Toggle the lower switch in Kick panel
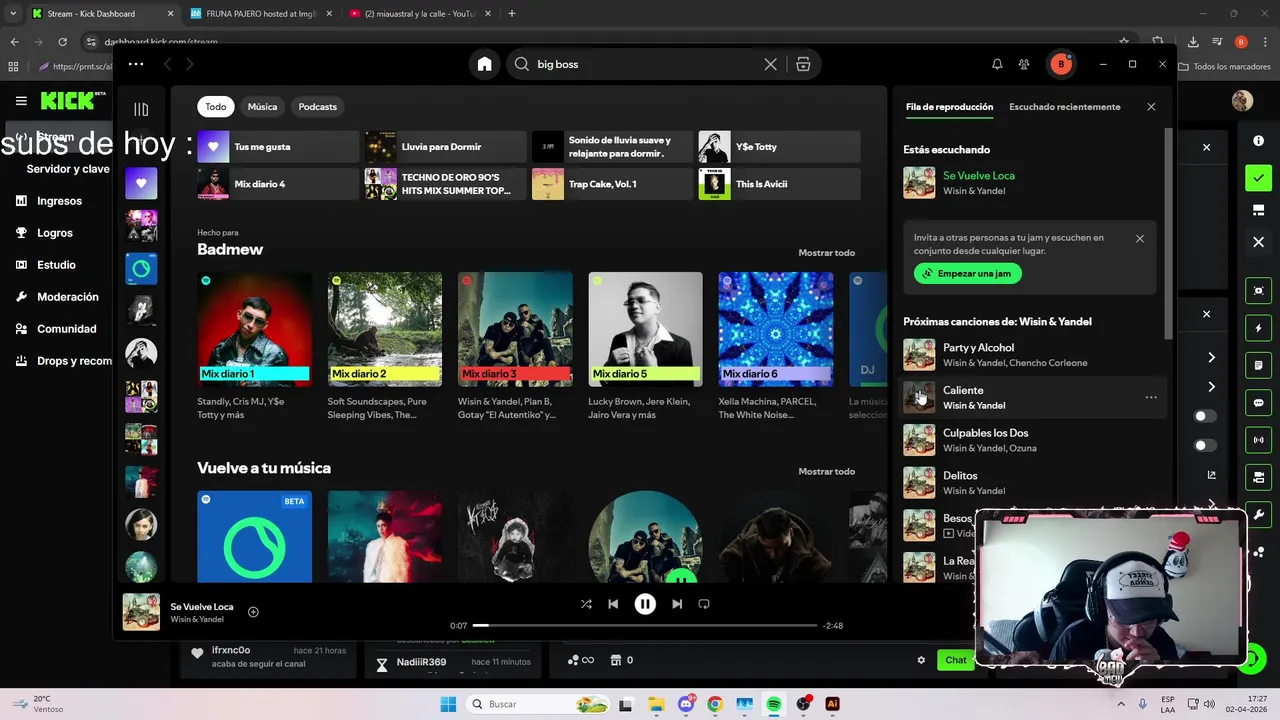 tap(1205, 446)
